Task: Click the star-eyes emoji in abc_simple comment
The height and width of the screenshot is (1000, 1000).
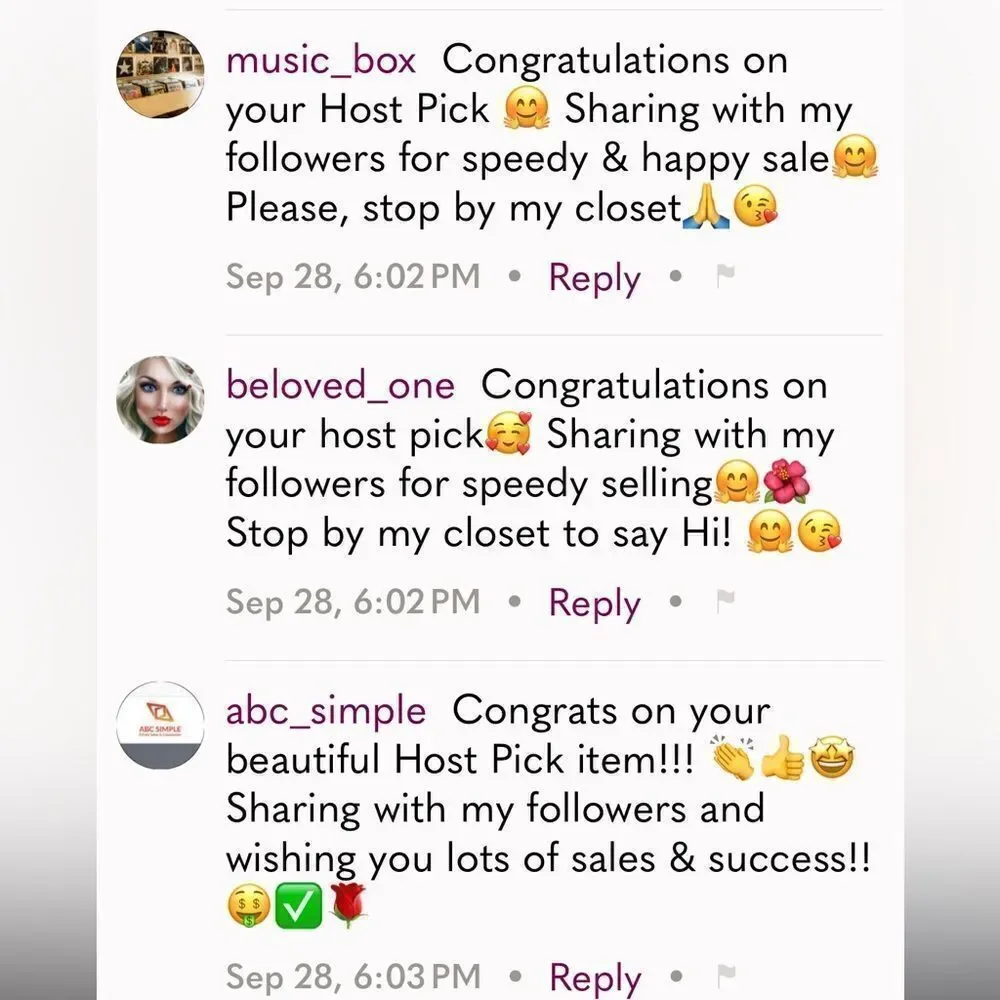Action: [x=832, y=758]
